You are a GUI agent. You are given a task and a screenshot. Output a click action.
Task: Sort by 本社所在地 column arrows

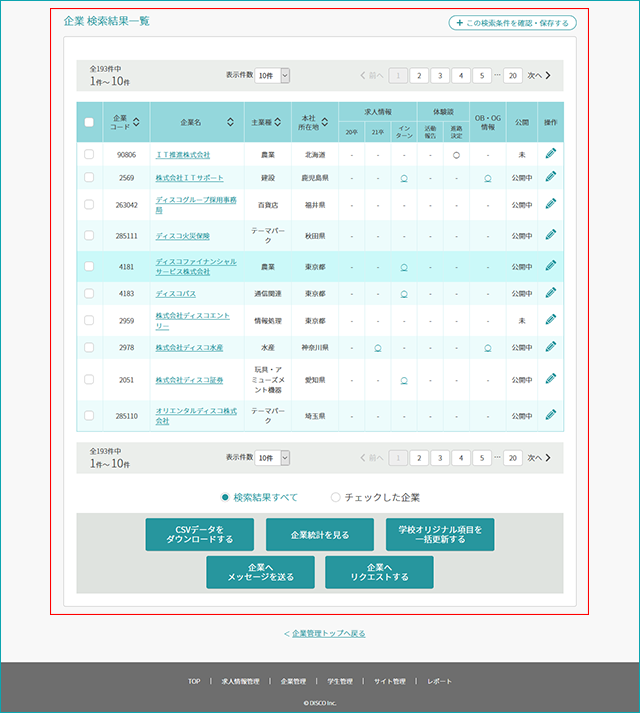pyautogui.click(x=325, y=122)
